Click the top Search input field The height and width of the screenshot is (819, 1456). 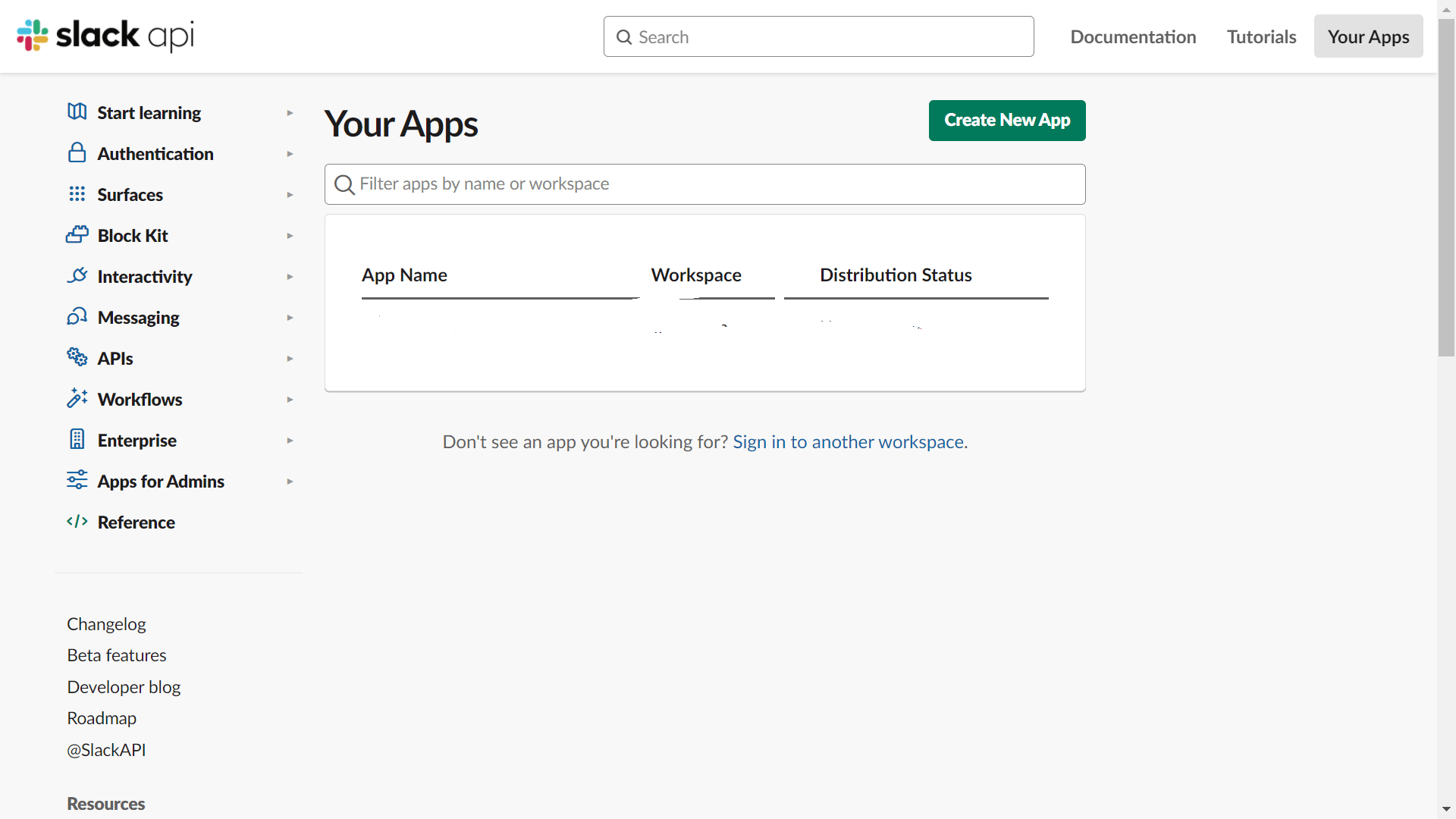pyautogui.click(x=818, y=36)
